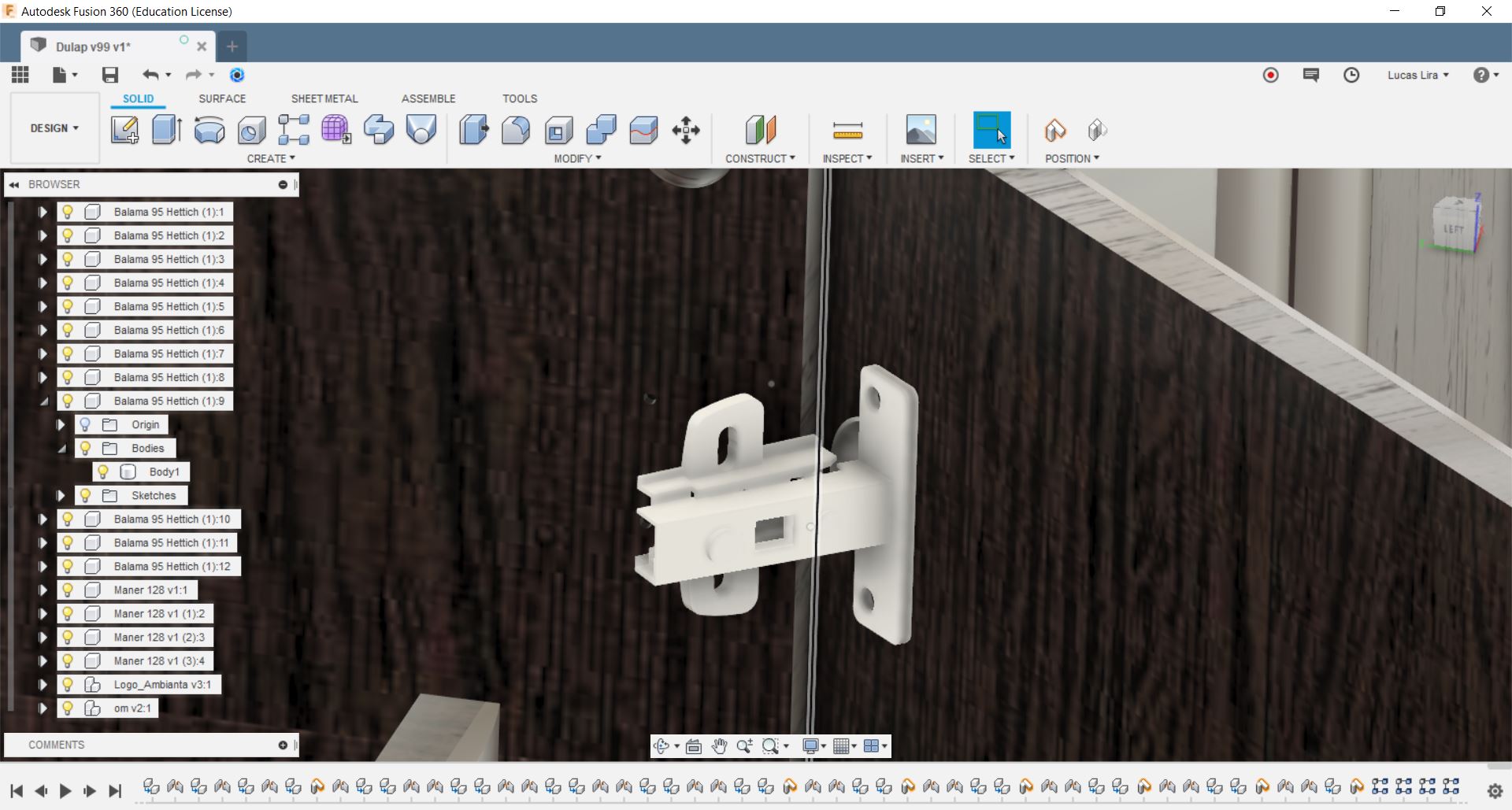1512x810 pixels.
Task: Toggle visibility of Logo_Ambianta v3:1
Action: (67, 685)
